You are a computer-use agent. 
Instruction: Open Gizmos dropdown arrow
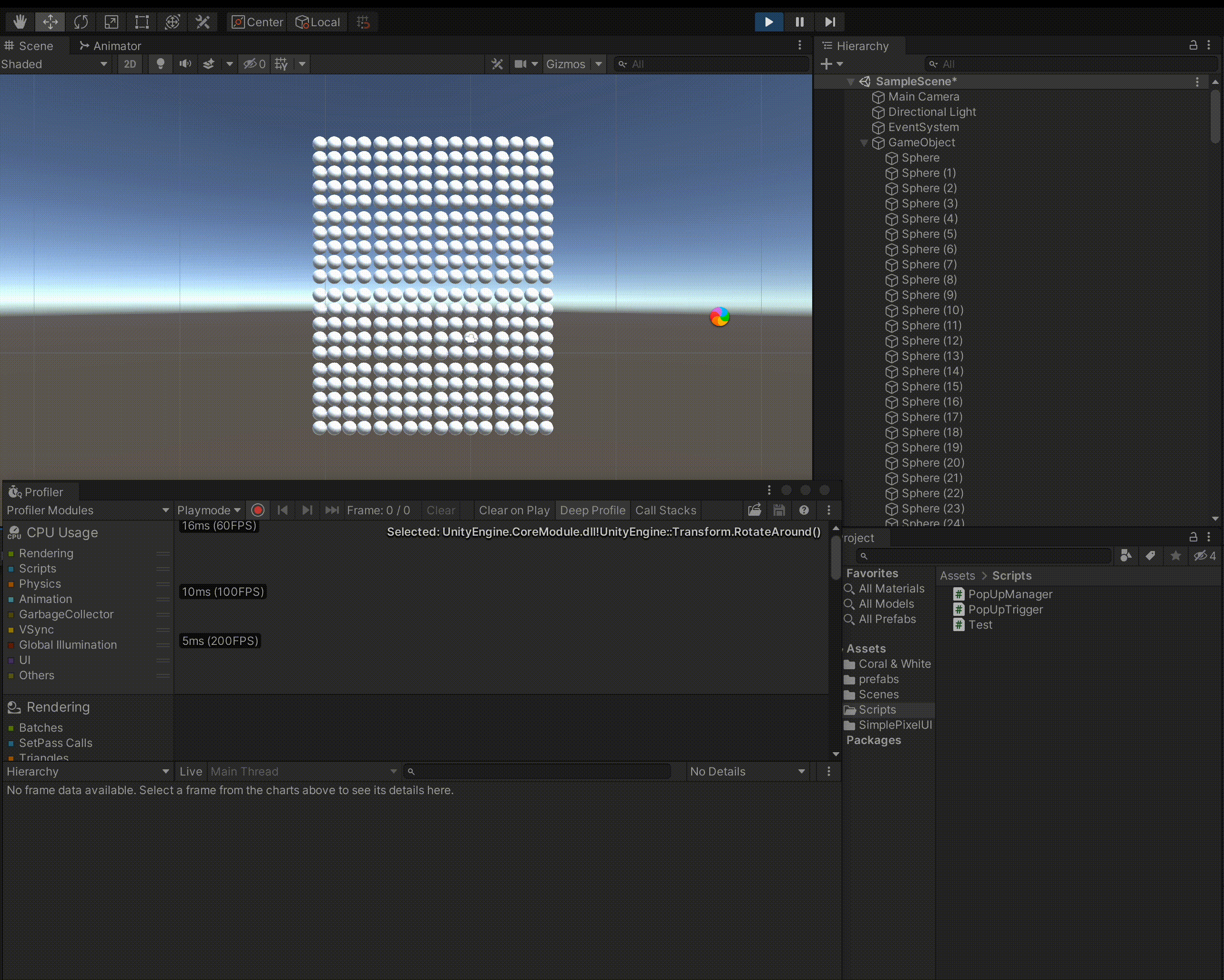click(598, 64)
